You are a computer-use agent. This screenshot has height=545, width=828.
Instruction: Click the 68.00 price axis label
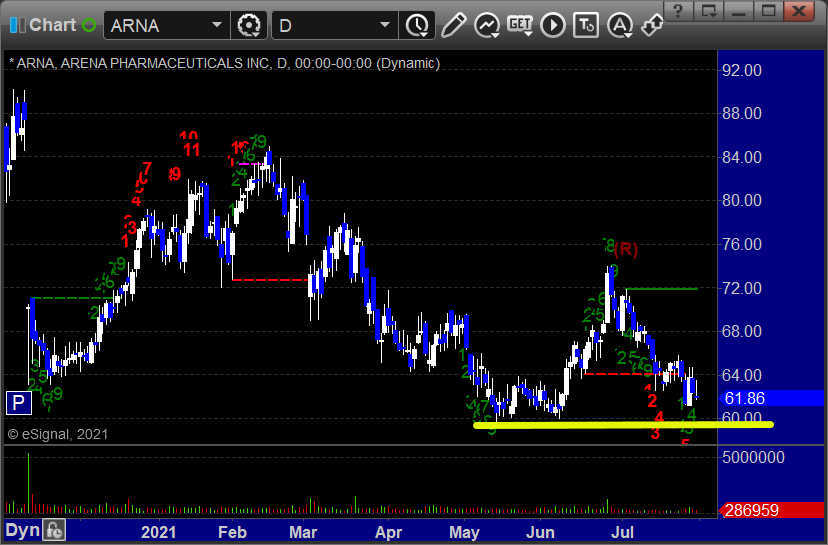(x=741, y=332)
